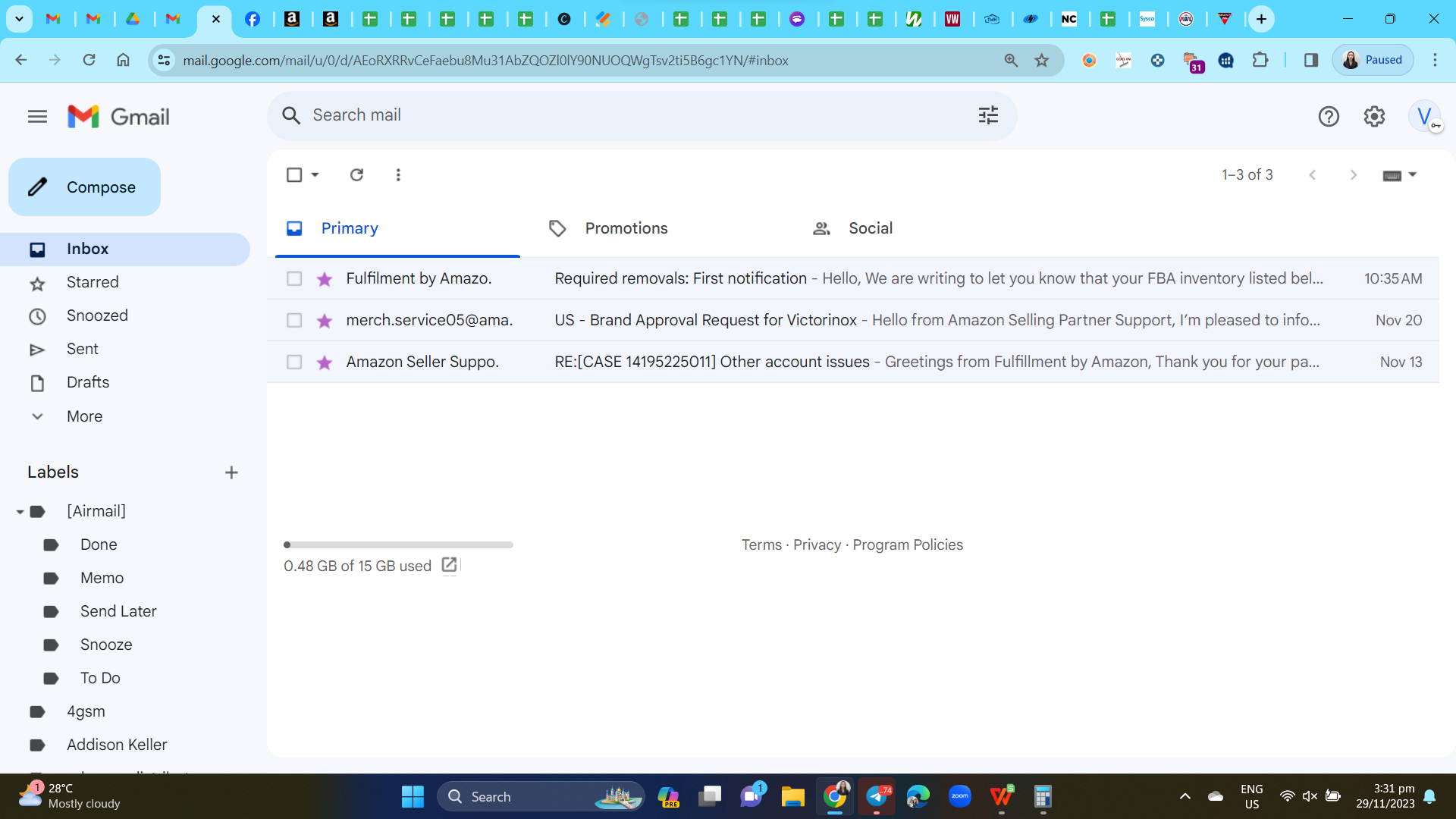The height and width of the screenshot is (819, 1456).
Task: Open the Brand Approval Request for Victorinox email
Action: click(852, 321)
